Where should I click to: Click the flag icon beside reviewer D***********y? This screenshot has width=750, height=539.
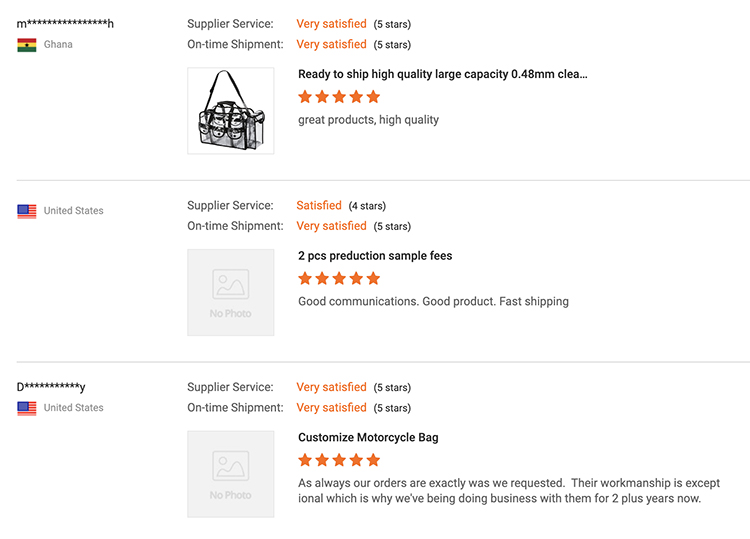(x=27, y=408)
